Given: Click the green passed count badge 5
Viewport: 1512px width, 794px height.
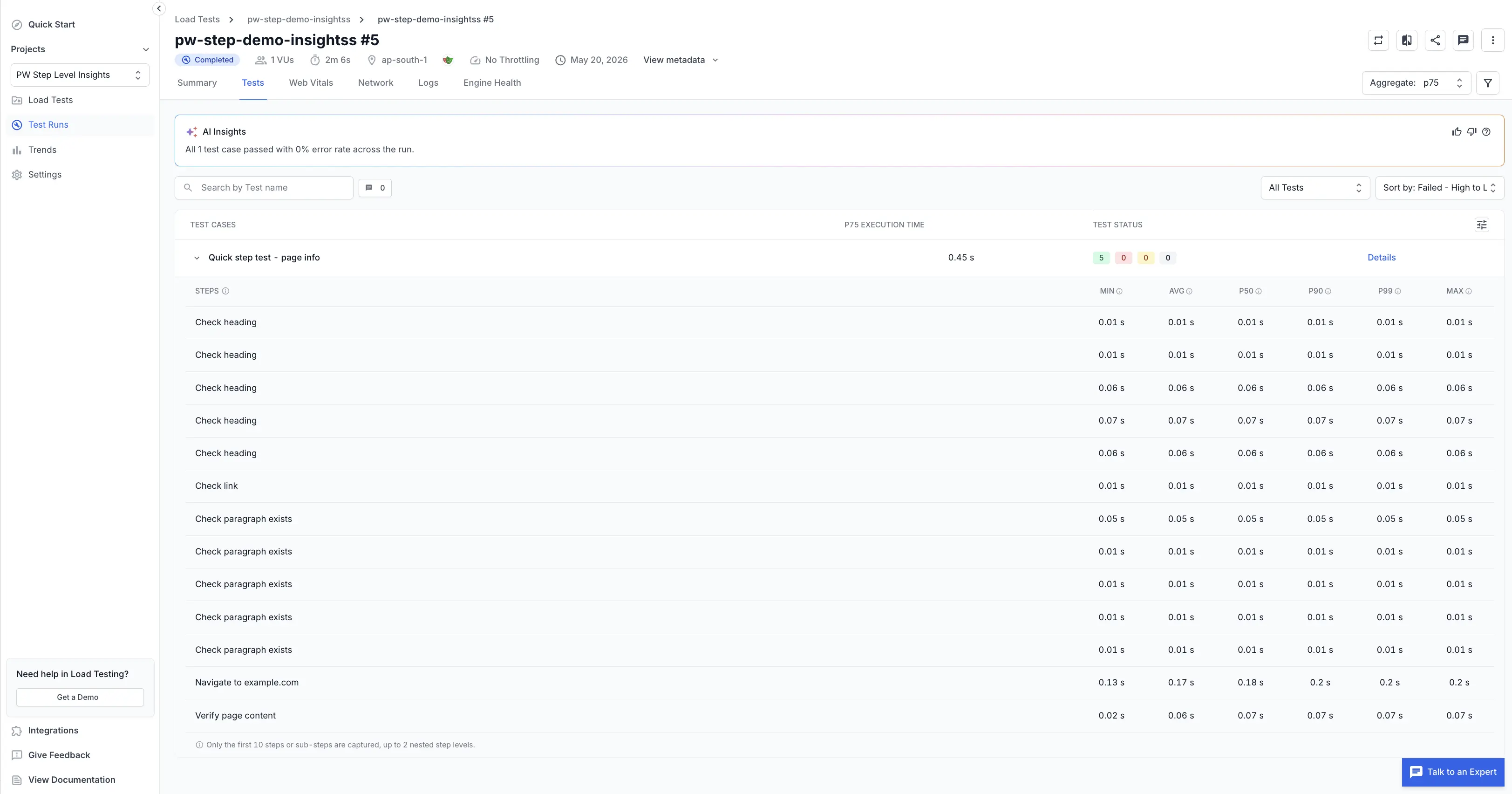Looking at the screenshot, I should click(1101, 258).
